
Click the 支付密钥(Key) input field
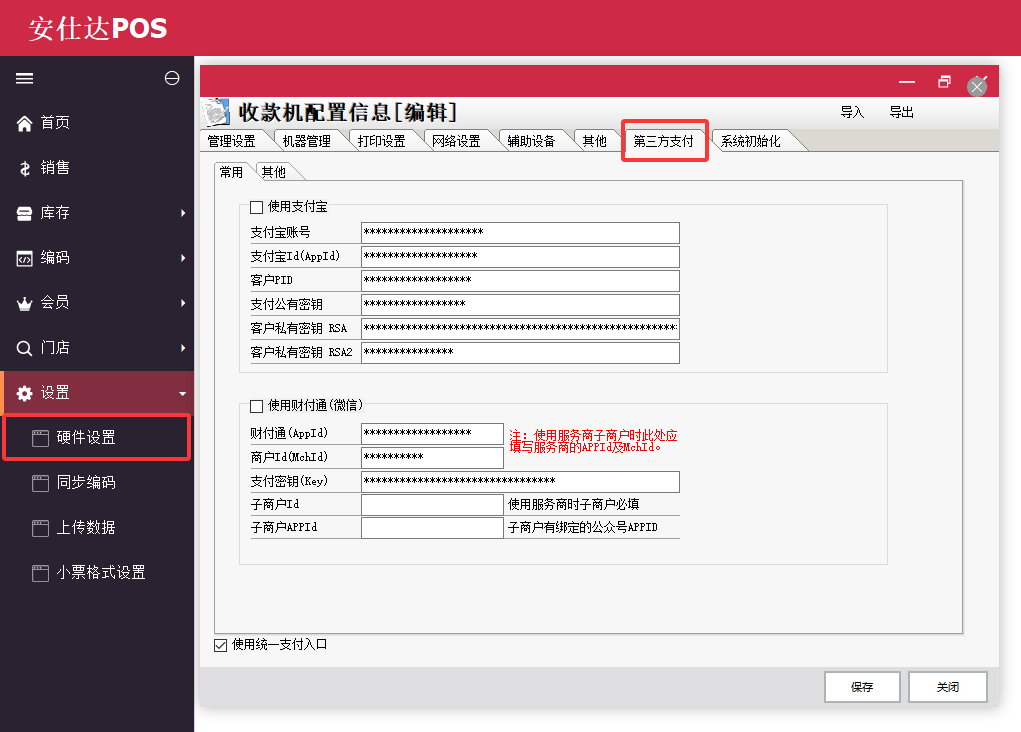520,482
